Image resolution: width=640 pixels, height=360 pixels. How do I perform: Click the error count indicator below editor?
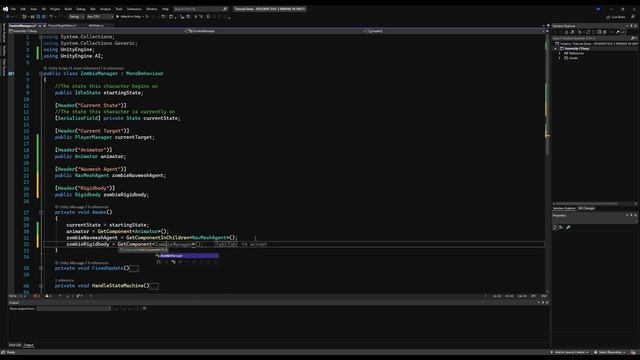point(37,296)
